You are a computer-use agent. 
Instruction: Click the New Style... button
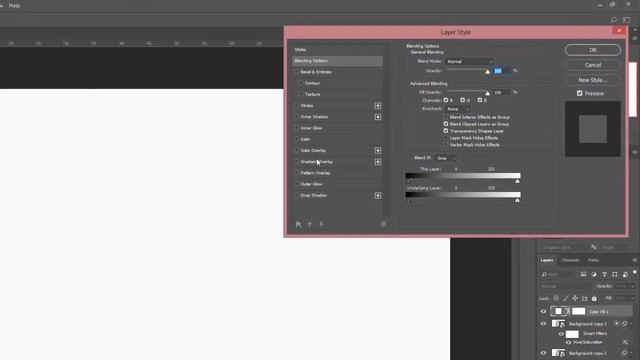pyautogui.click(x=593, y=80)
